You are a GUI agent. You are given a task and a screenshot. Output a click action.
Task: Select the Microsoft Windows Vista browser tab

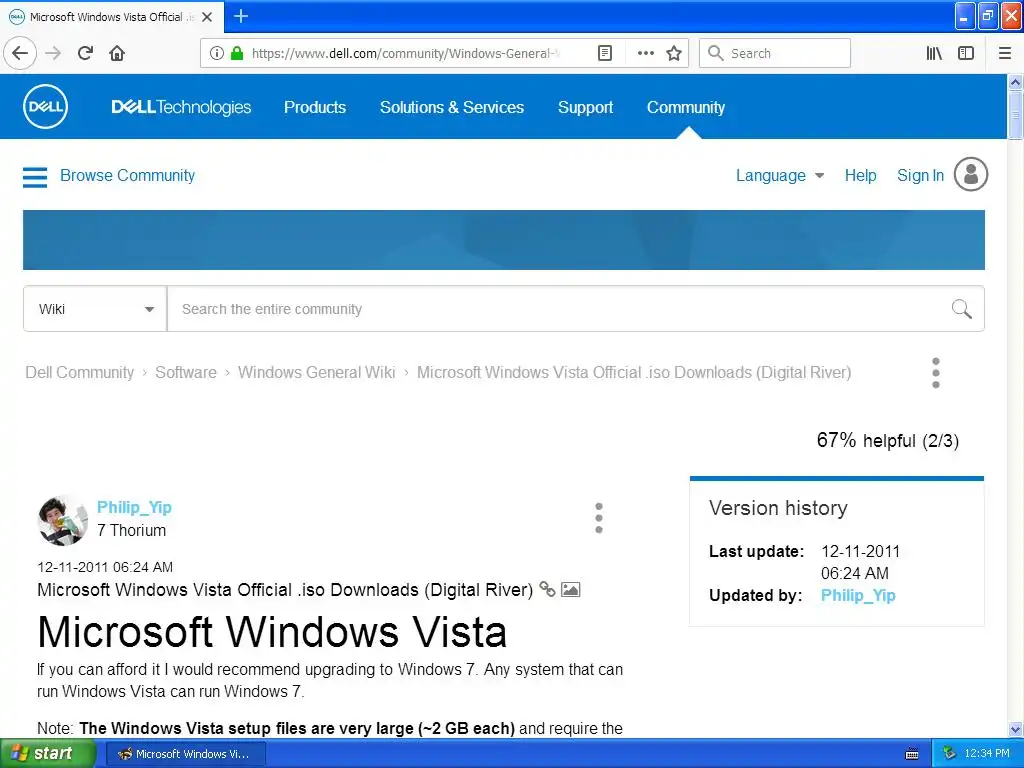pos(111,17)
